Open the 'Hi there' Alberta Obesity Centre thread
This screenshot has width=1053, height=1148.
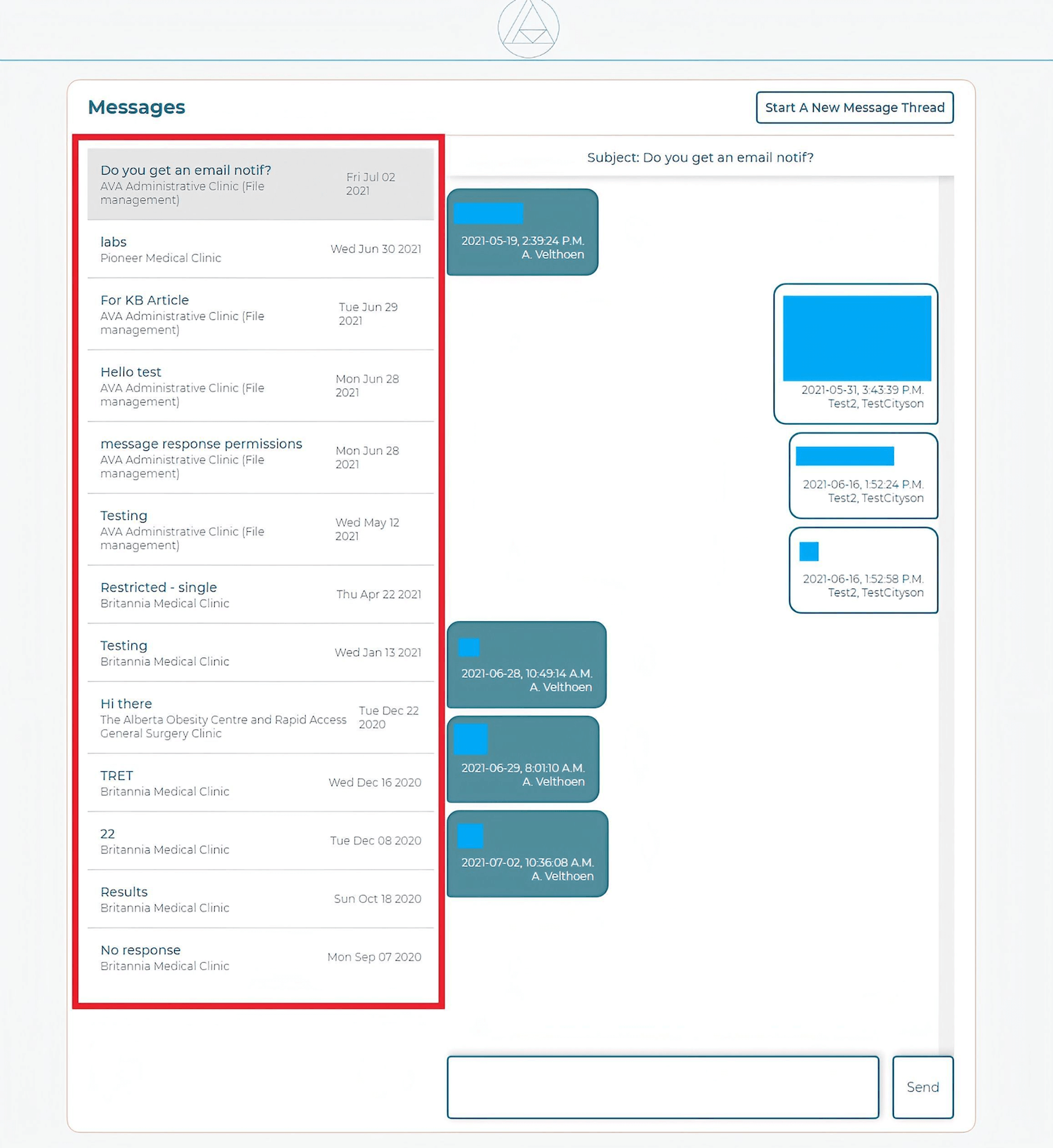point(261,718)
